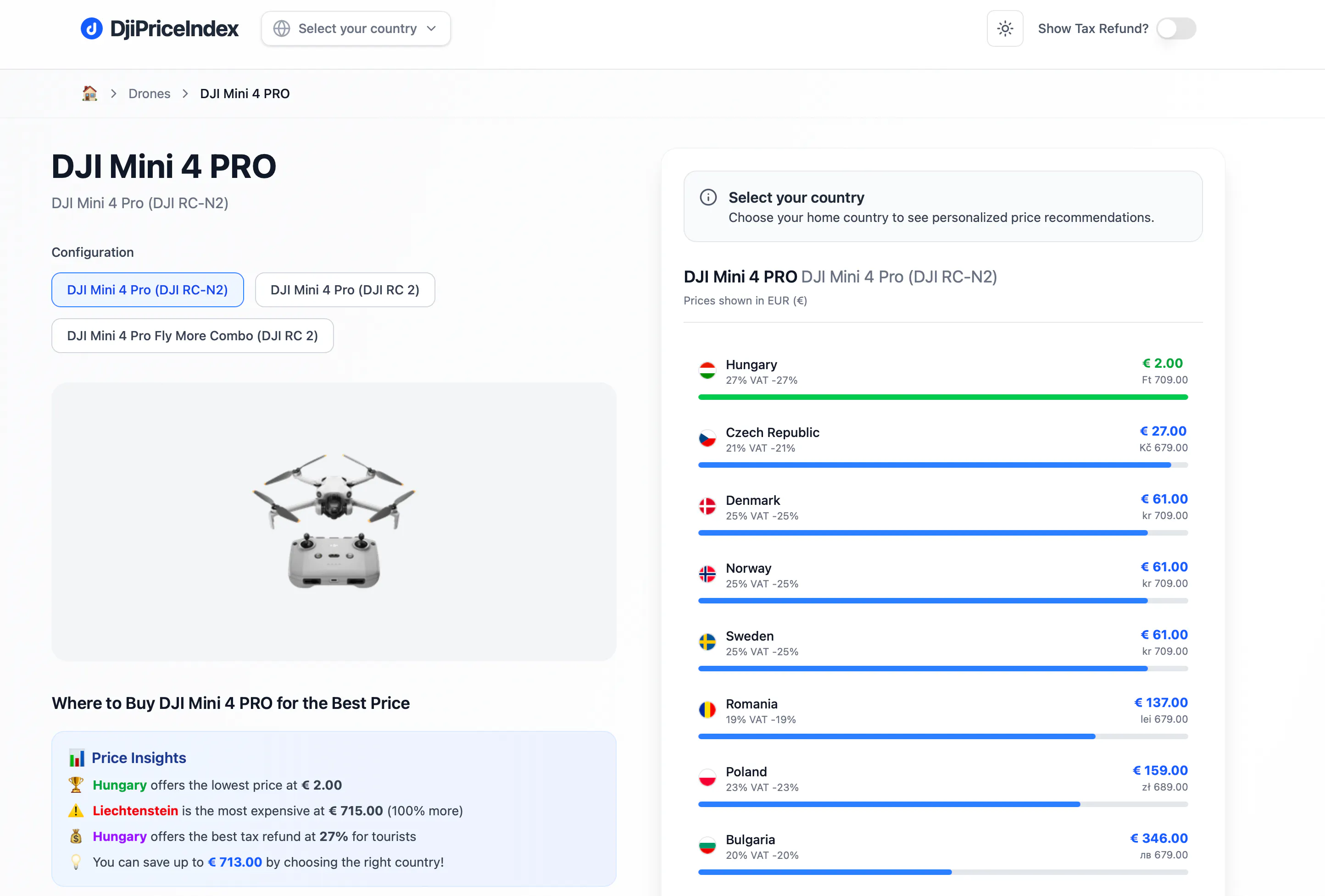Click Romania's 19% VAT -19% label

[x=761, y=719]
